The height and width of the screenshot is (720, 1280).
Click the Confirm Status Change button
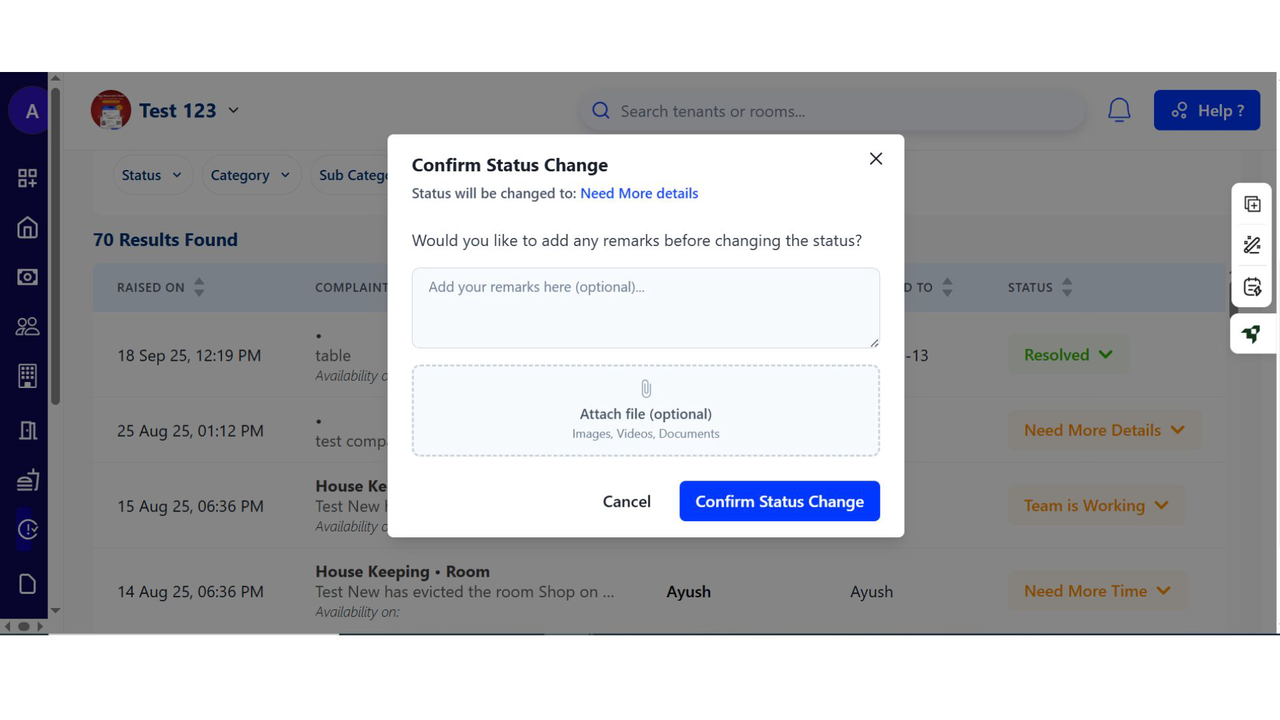click(779, 501)
